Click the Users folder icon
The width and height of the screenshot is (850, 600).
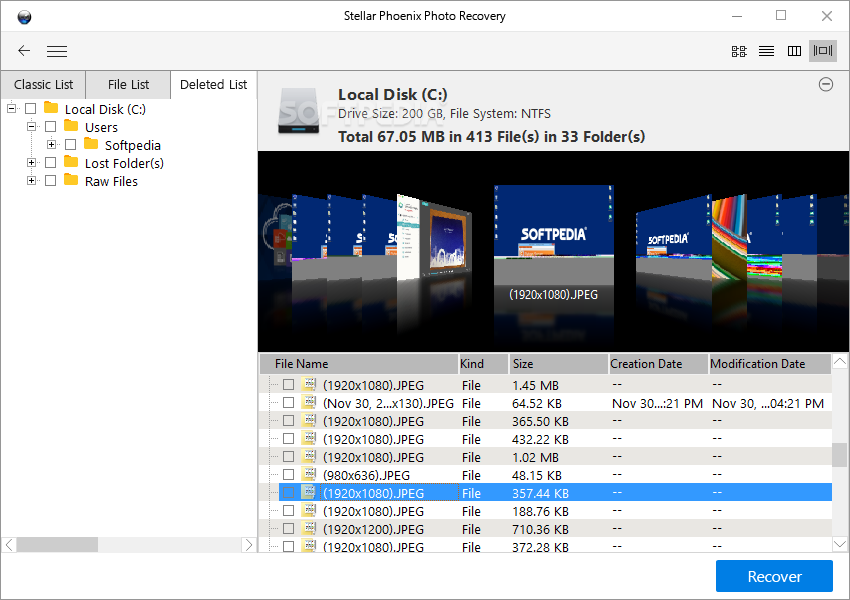click(x=71, y=126)
